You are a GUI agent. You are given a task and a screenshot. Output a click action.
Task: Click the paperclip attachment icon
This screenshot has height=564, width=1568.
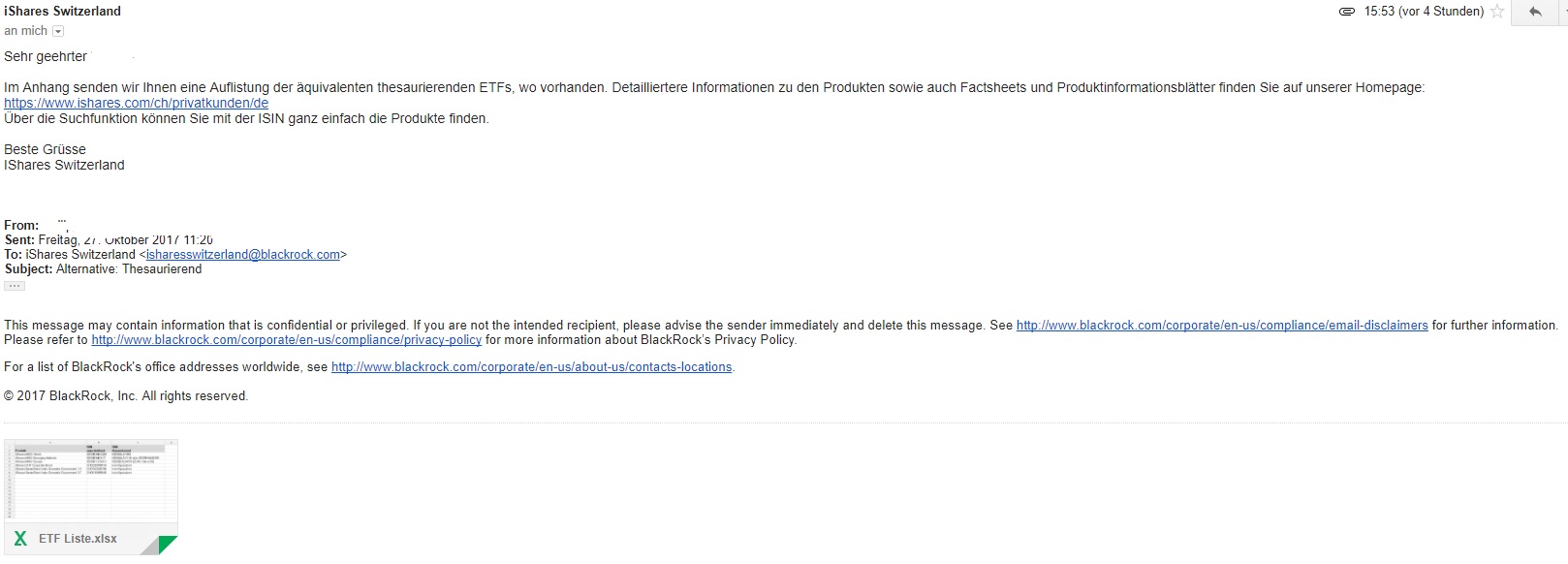coord(1347,12)
